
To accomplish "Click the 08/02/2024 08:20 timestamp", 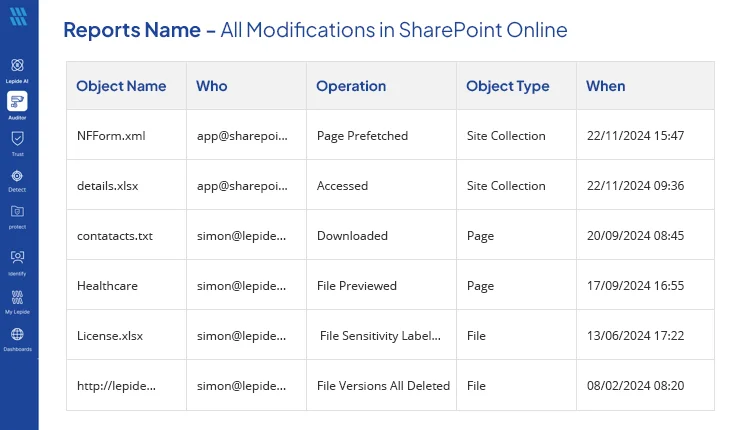I will [635, 386].
